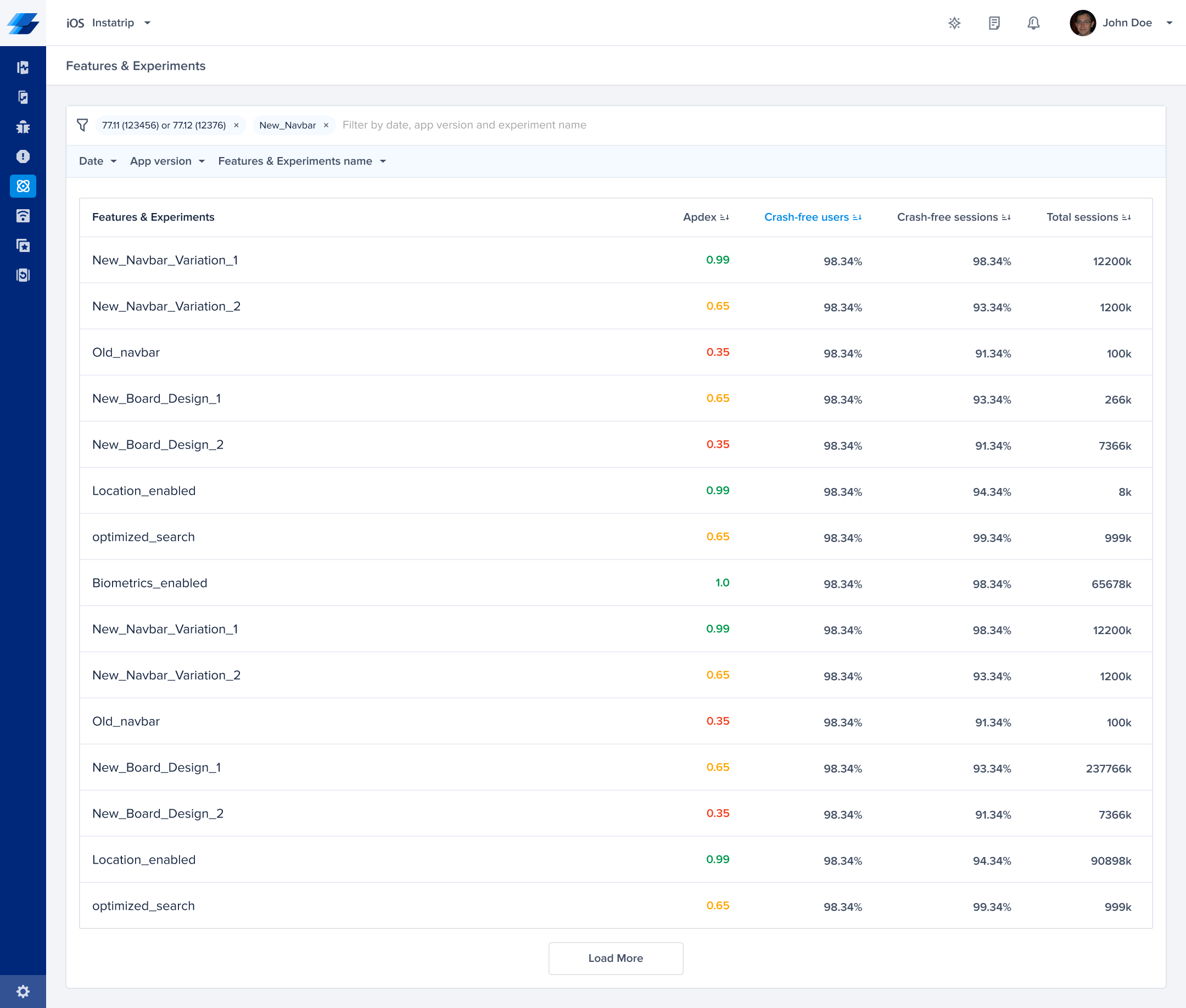The height and width of the screenshot is (1008, 1186).
Task: Expand the John Doe account dropdown arrow
Action: [1170, 23]
